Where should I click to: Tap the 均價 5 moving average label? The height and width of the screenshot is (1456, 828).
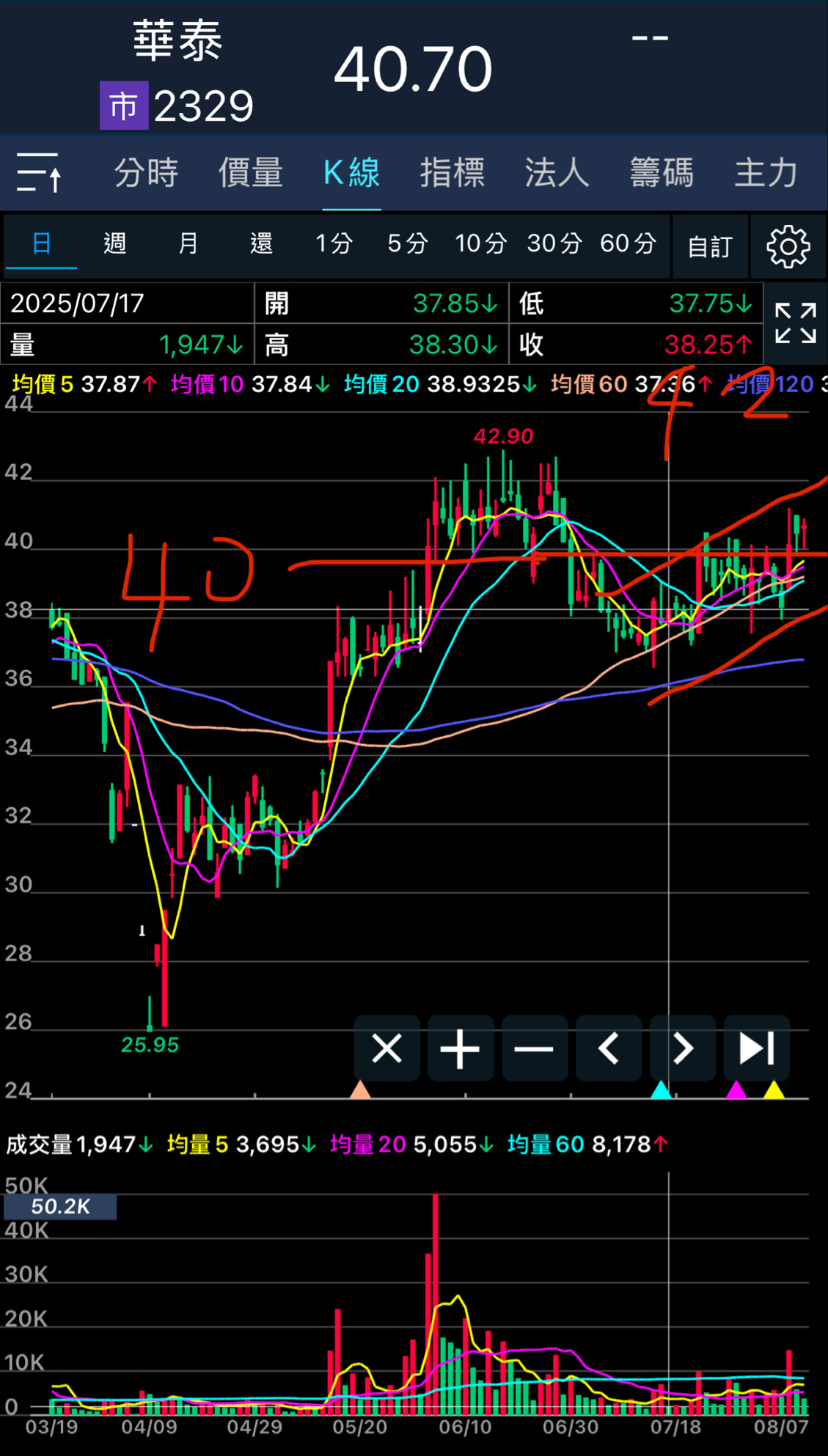point(43,383)
